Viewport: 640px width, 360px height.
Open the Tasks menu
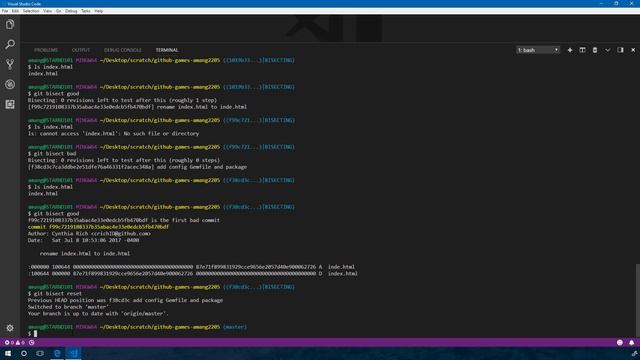pyautogui.click(x=86, y=11)
